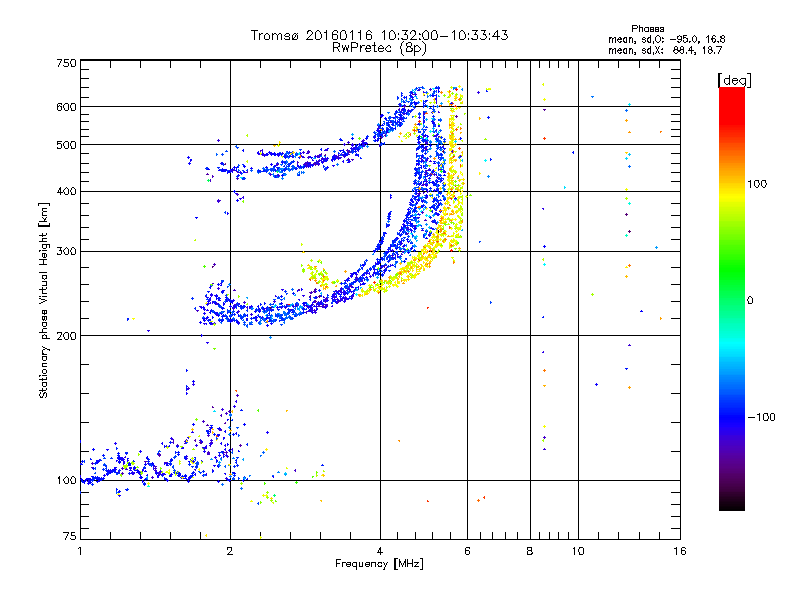Click x-axis tick label '10'
The image size is (800, 600).
point(578,551)
